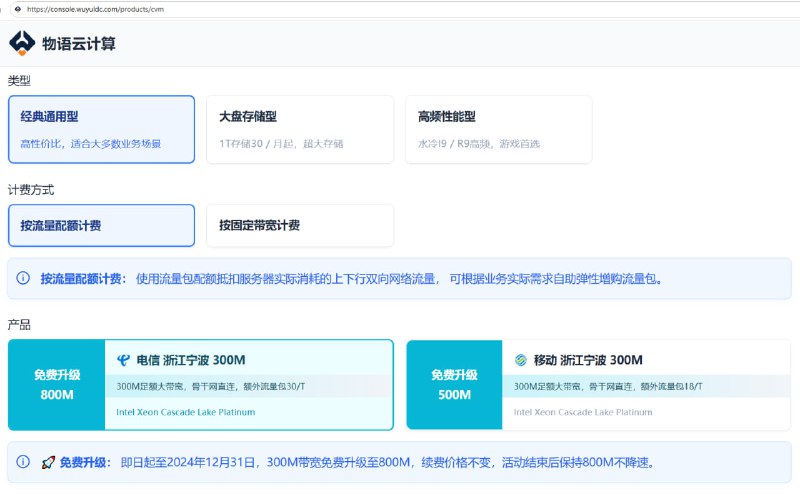Click the browser address bar URL
This screenshot has height=495, width=800.
(95, 9)
